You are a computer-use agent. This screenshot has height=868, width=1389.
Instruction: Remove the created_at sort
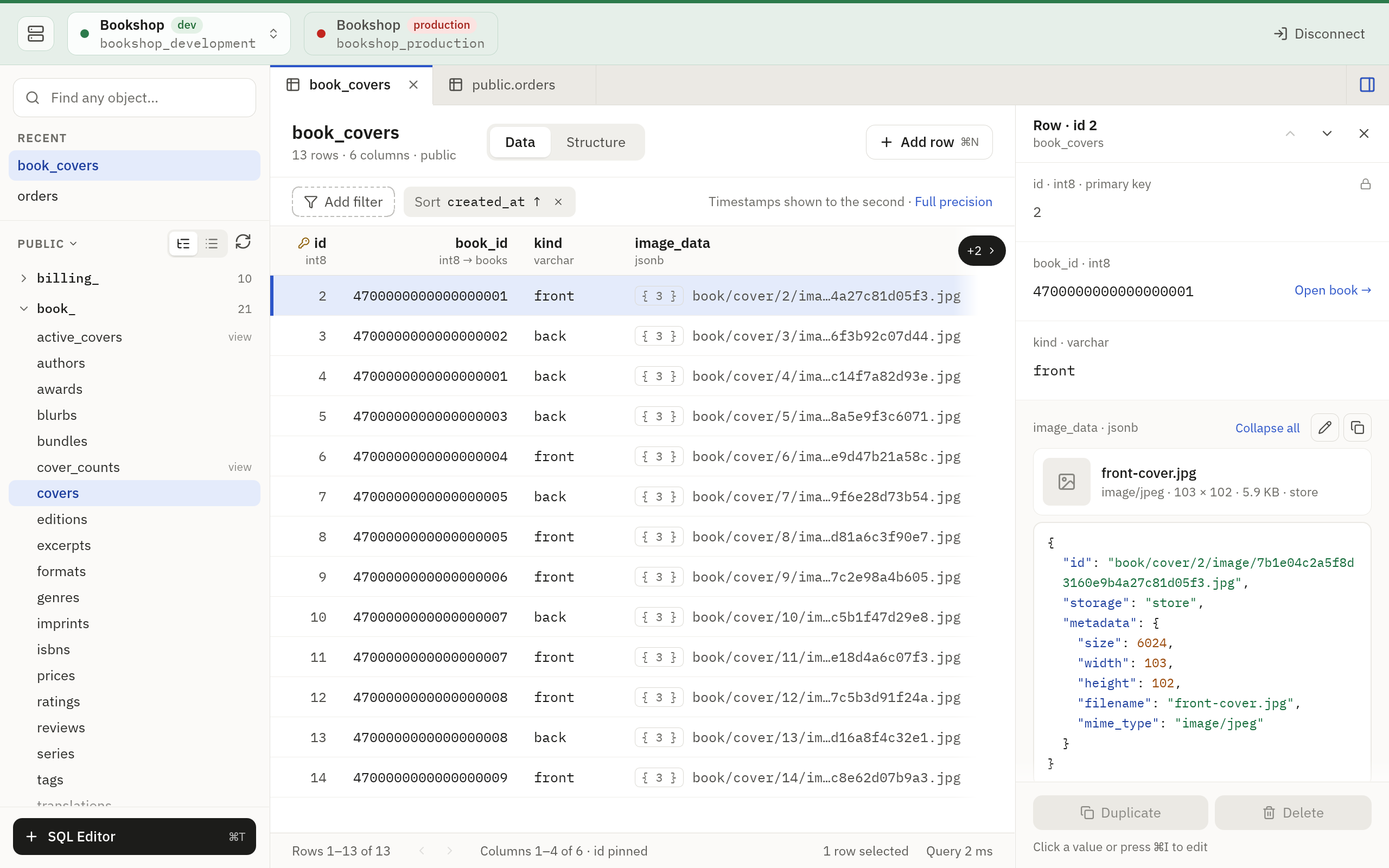pos(558,202)
